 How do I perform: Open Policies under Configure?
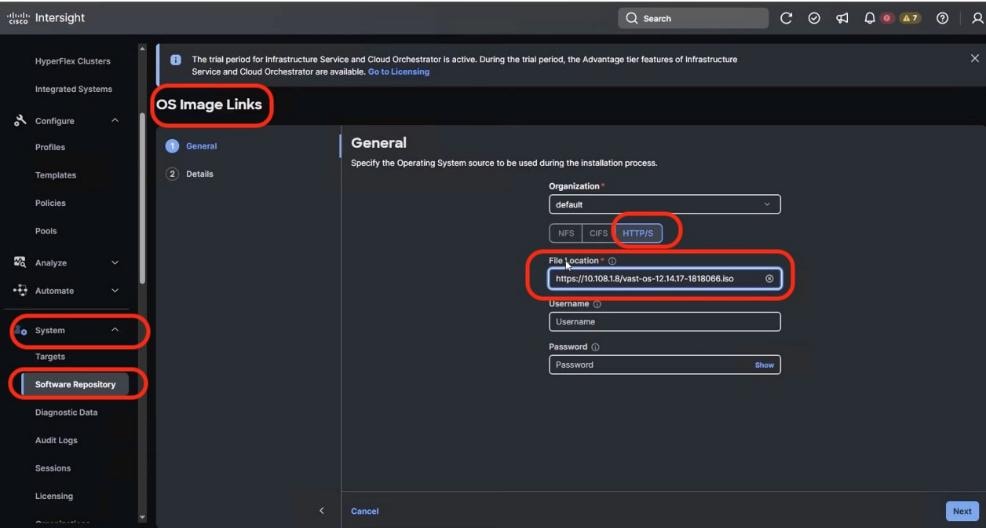50,203
